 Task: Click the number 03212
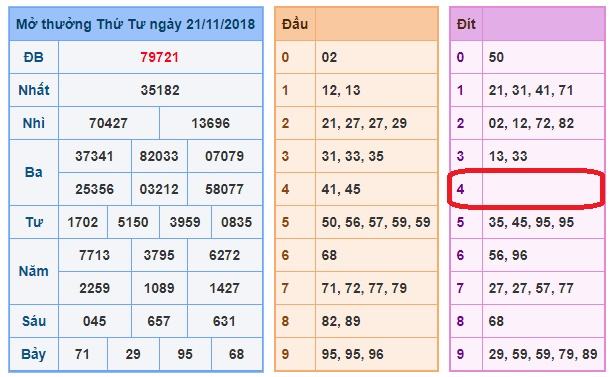[159, 189]
